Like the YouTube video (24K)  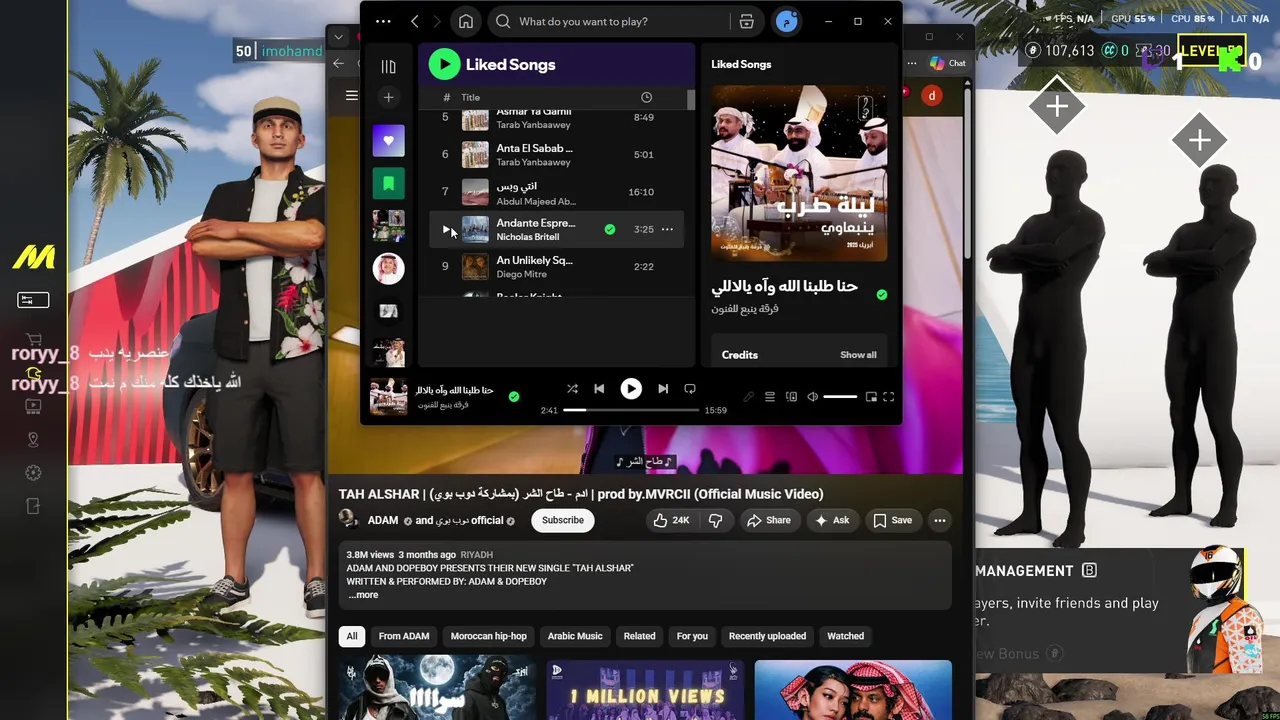pos(671,520)
